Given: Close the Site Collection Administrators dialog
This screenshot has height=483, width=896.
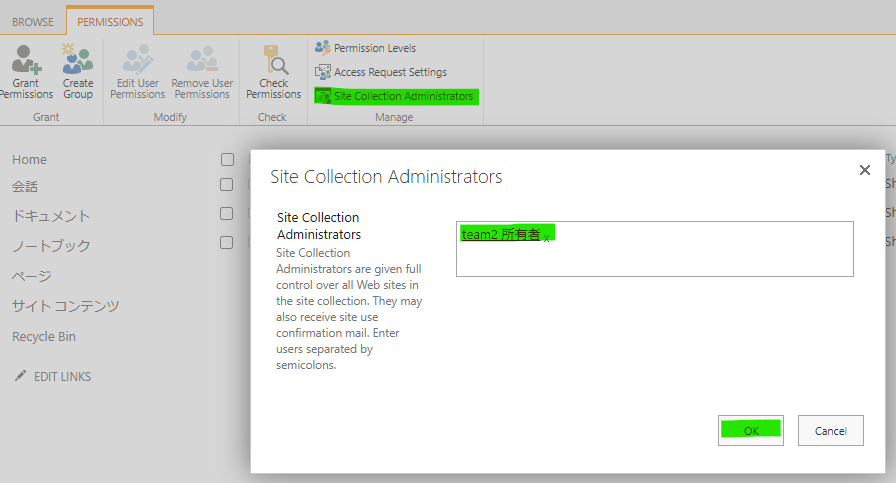Looking at the screenshot, I should tap(865, 170).
